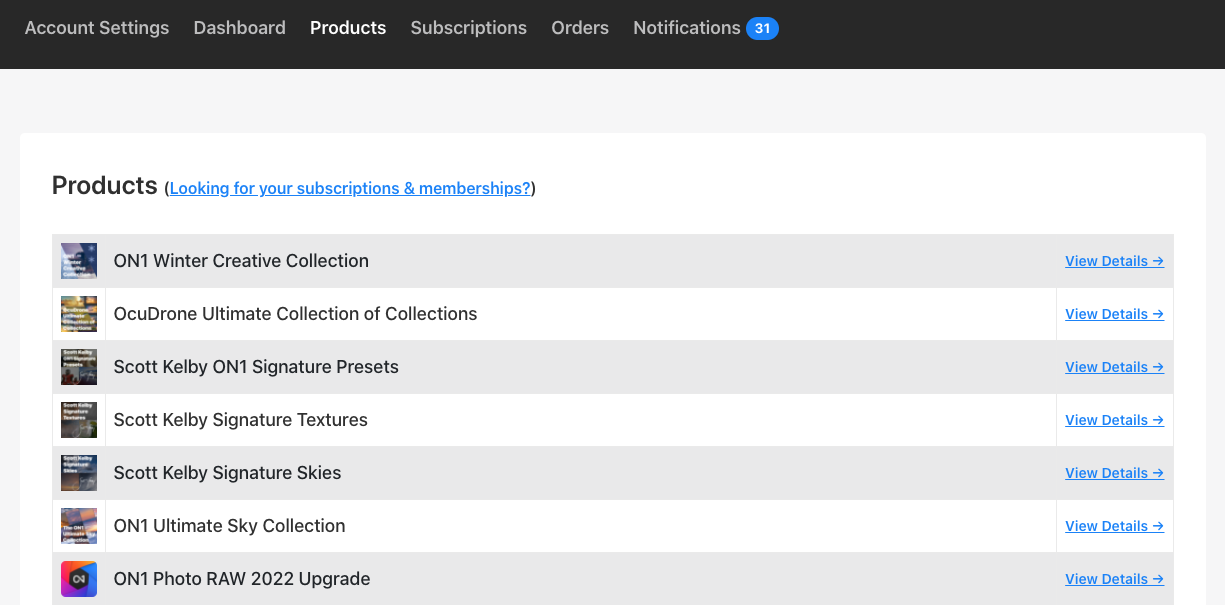
Task: View details for Scott Kelby Signature Textures
Action: coord(1114,420)
